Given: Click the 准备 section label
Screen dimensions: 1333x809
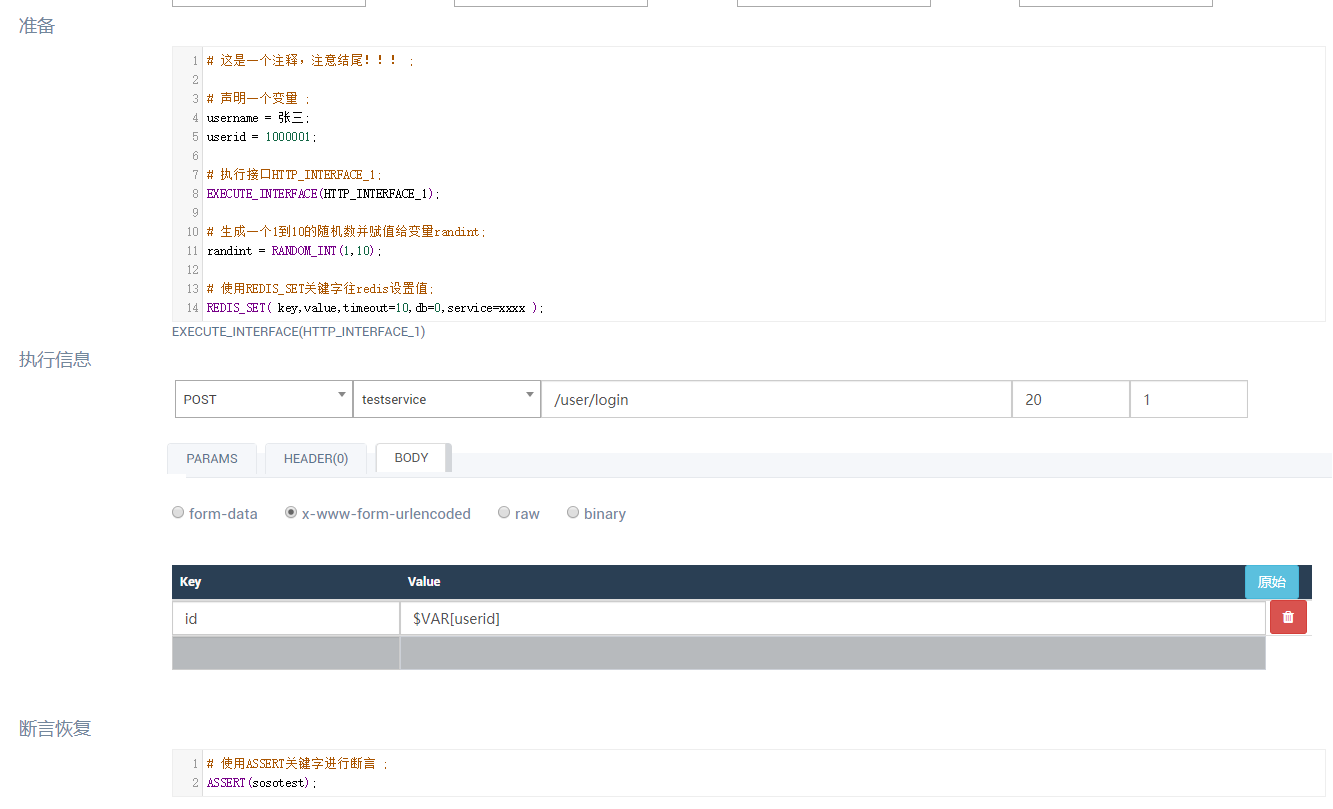Looking at the screenshot, I should (x=37, y=26).
